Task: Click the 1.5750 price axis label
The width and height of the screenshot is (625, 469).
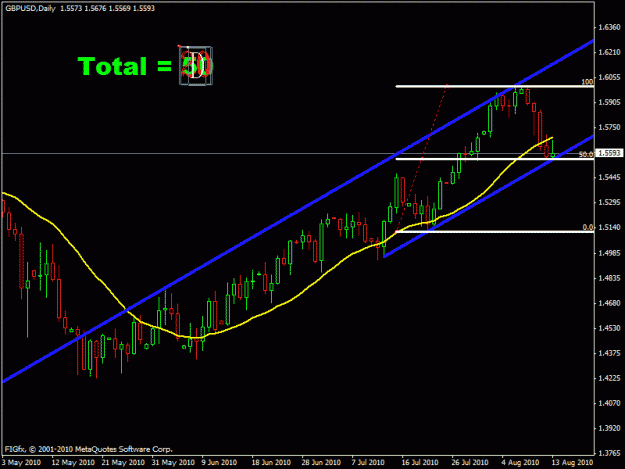Action: 610,128
